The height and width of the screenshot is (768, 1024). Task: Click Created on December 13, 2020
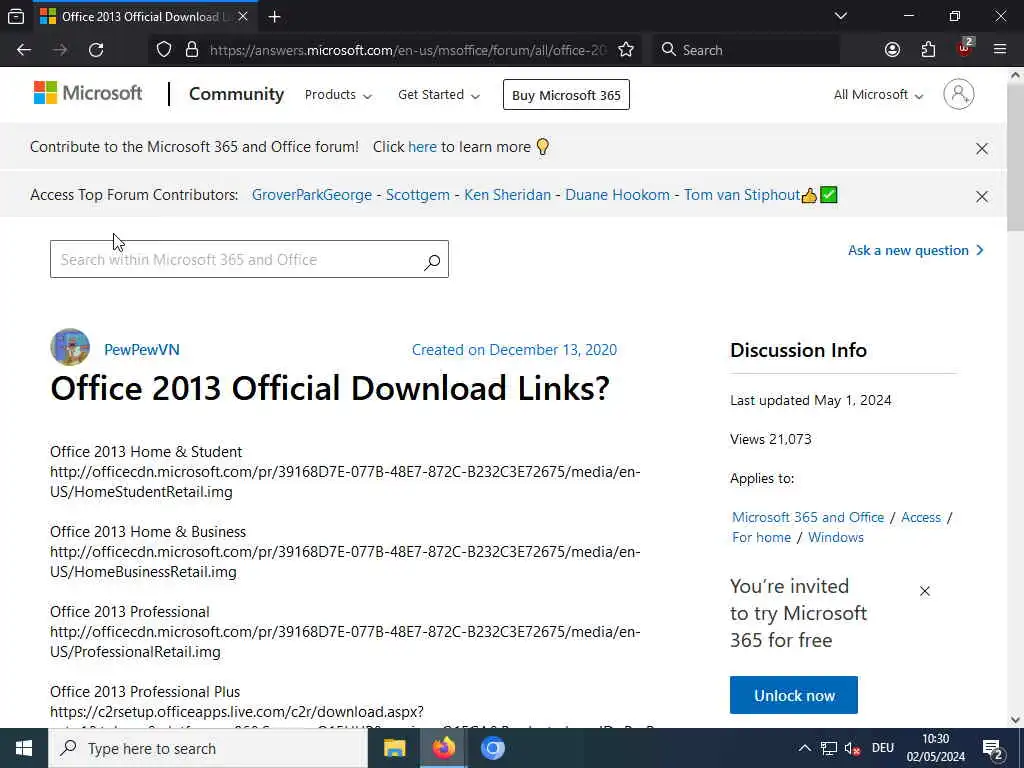514,349
